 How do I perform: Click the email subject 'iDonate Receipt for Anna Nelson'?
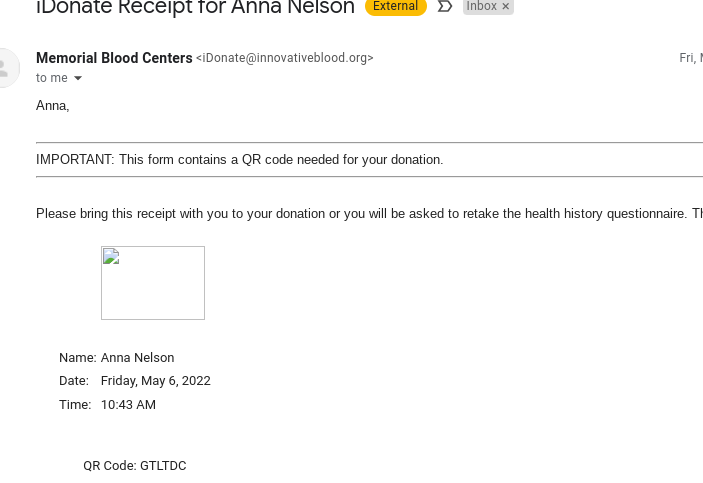(195, 8)
